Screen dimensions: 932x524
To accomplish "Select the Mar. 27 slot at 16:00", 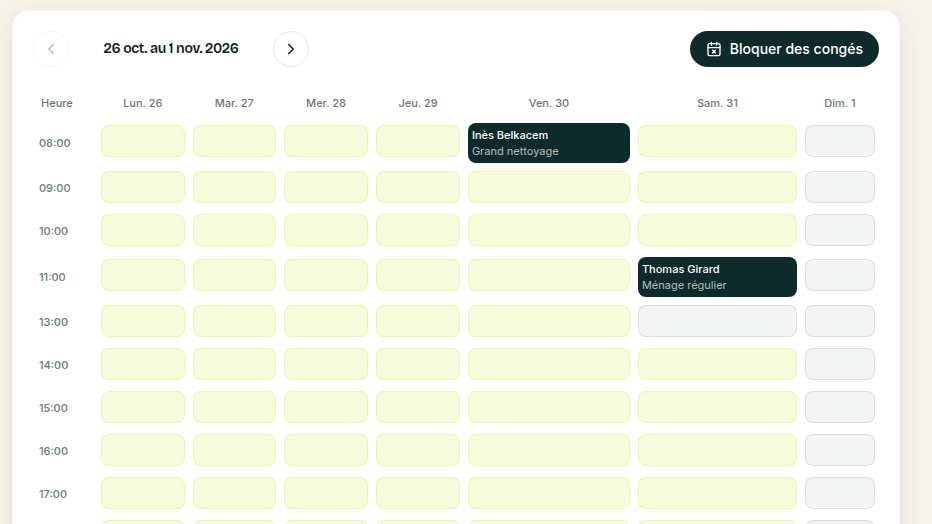I will click(234, 450).
